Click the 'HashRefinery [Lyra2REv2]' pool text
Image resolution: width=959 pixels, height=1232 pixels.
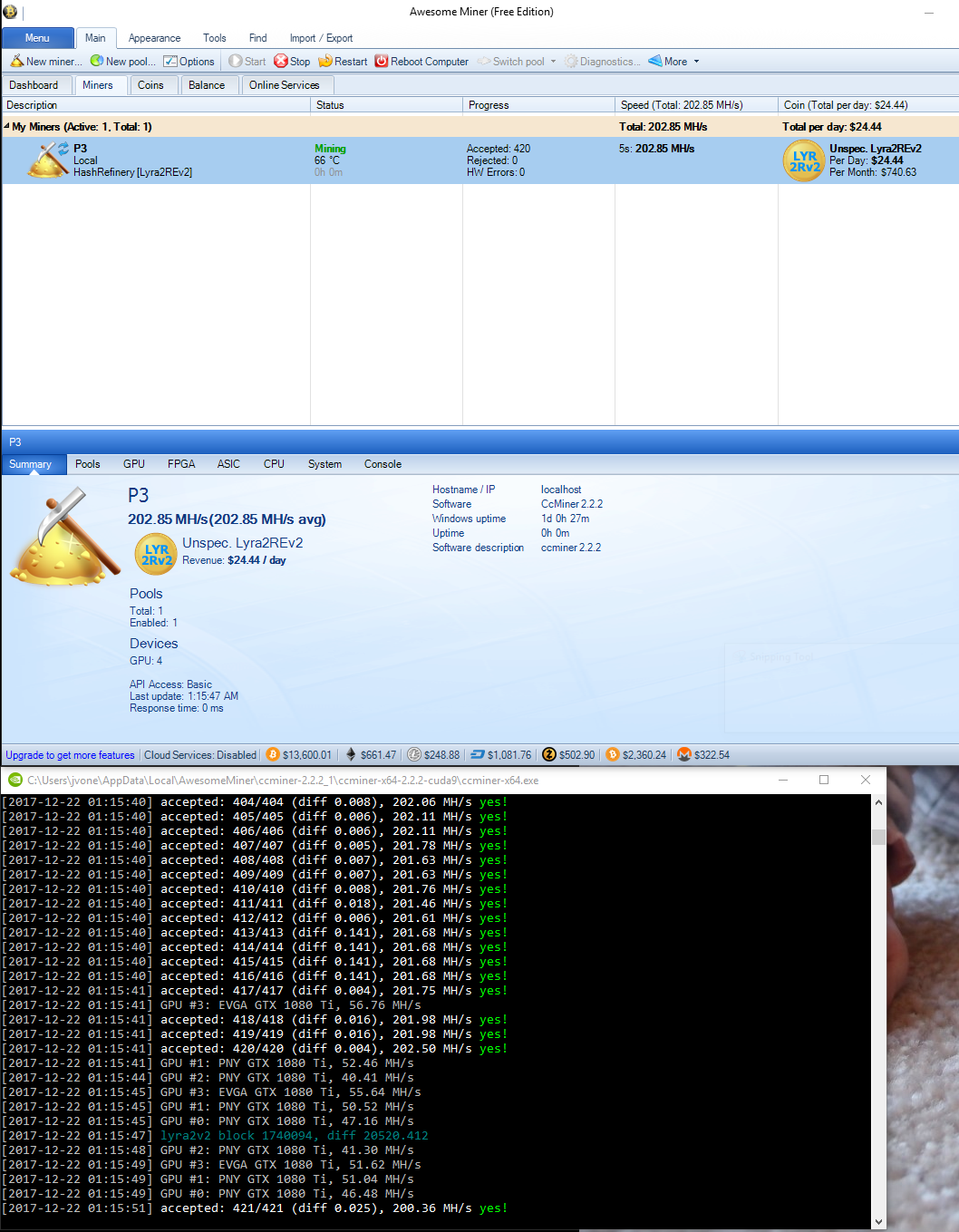click(132, 172)
